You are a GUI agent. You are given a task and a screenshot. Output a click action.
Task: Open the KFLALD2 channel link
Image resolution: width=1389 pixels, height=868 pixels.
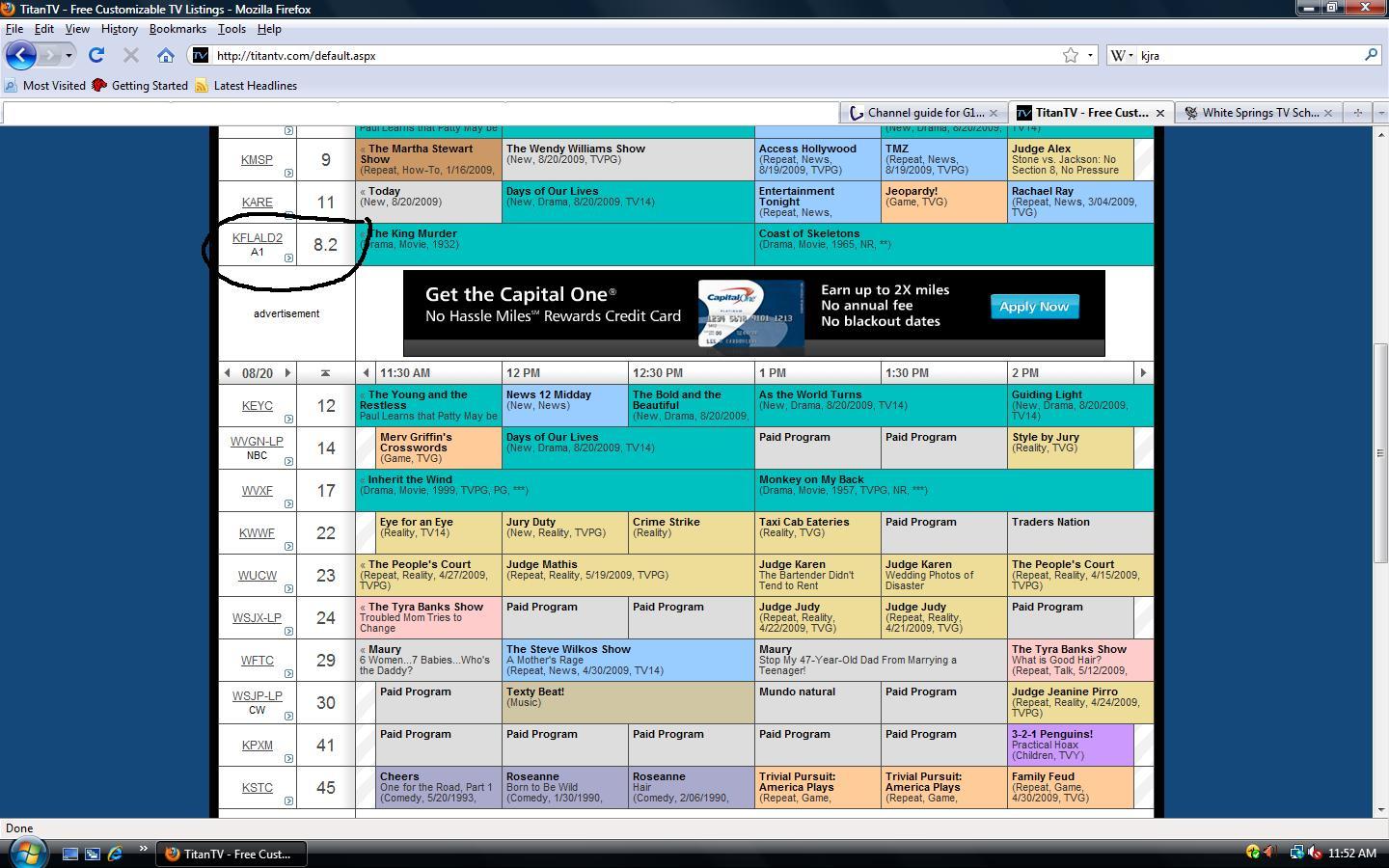click(x=258, y=238)
